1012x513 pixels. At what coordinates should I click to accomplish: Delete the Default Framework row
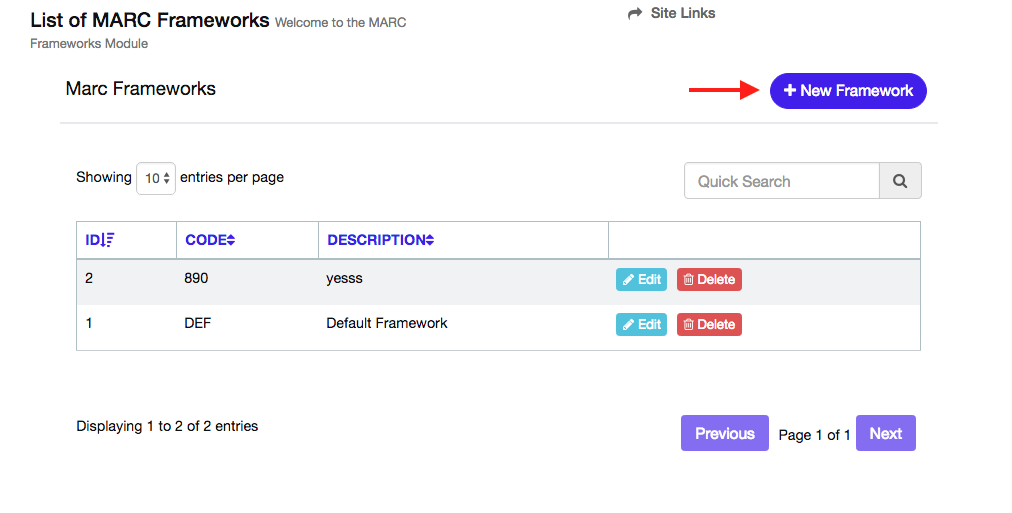[x=709, y=325]
